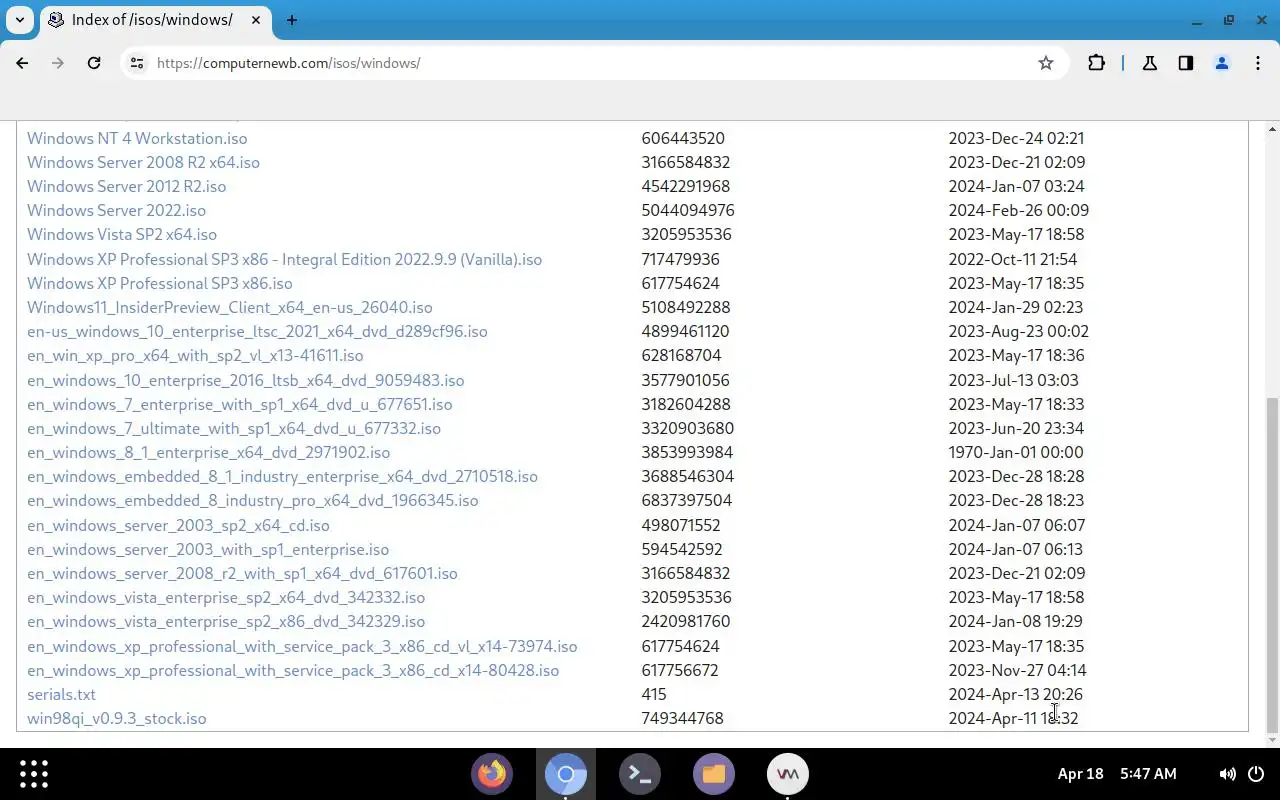1280x800 pixels.
Task: Select file size 749344768
Action: (x=683, y=718)
